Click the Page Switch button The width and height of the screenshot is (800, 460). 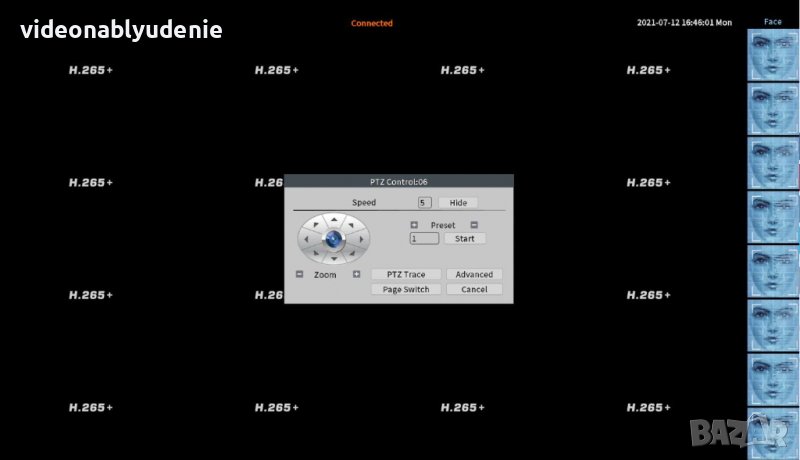405,289
